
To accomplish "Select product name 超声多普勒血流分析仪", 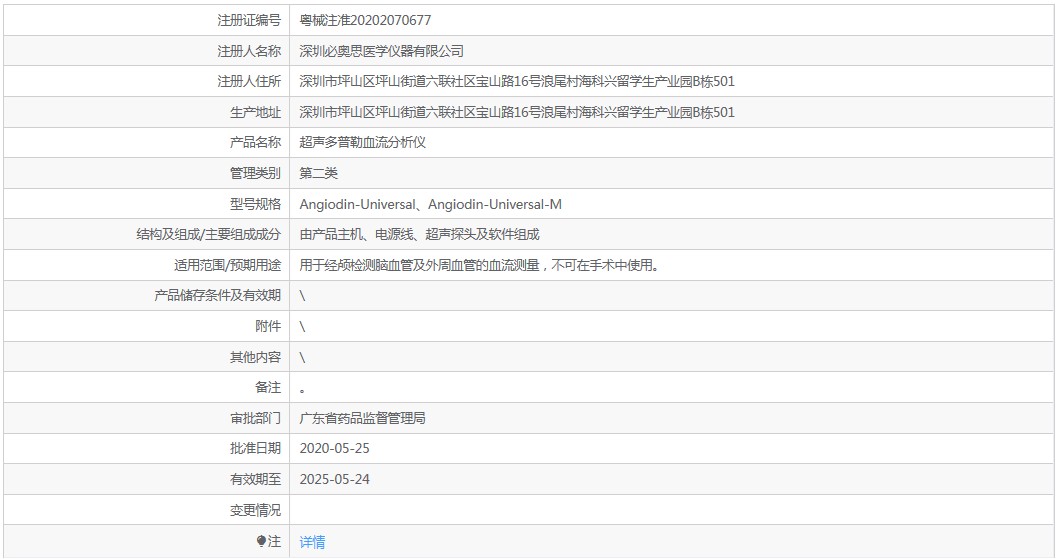I will click(363, 142).
